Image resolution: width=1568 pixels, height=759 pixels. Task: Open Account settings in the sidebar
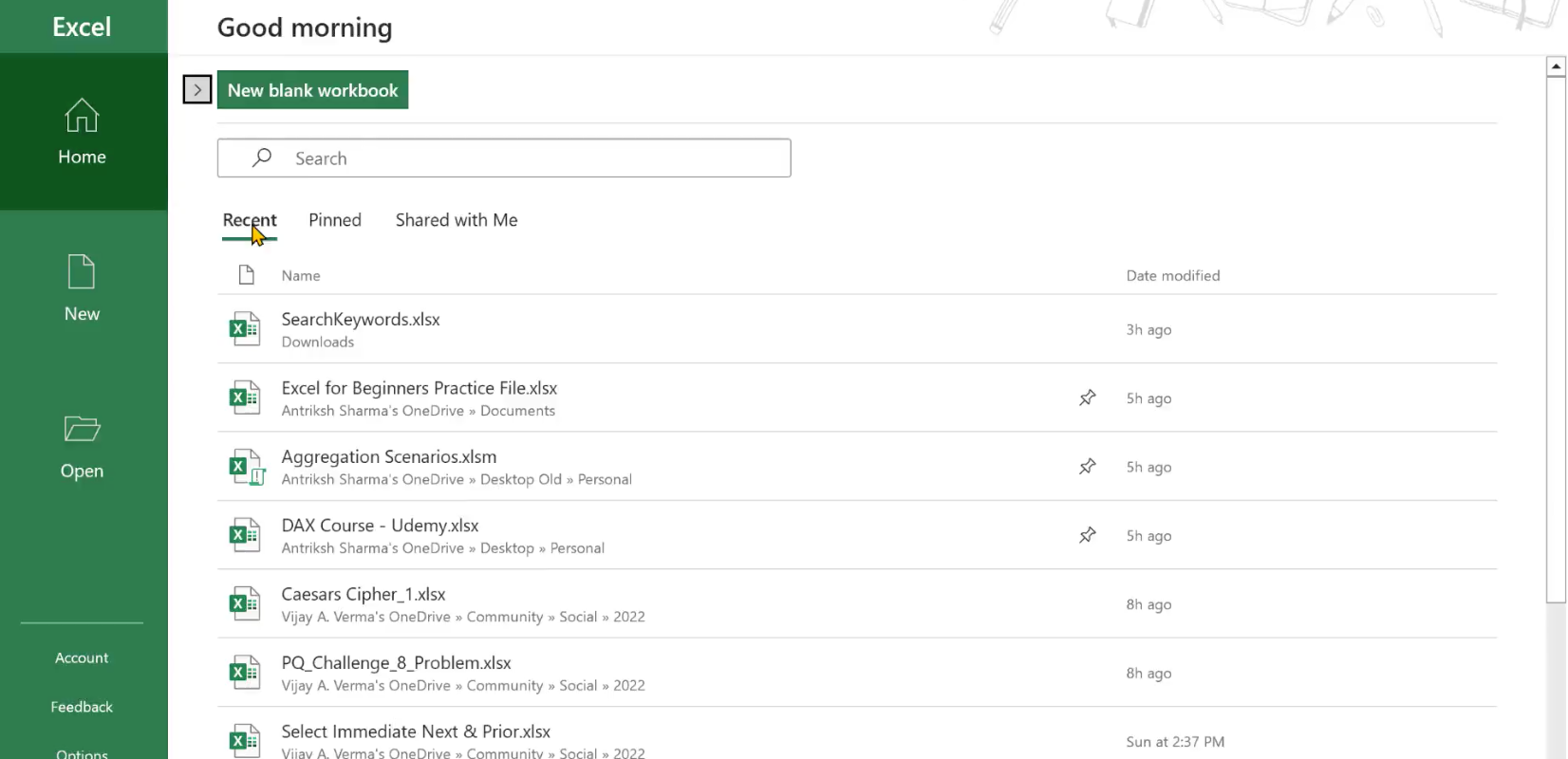click(x=82, y=657)
